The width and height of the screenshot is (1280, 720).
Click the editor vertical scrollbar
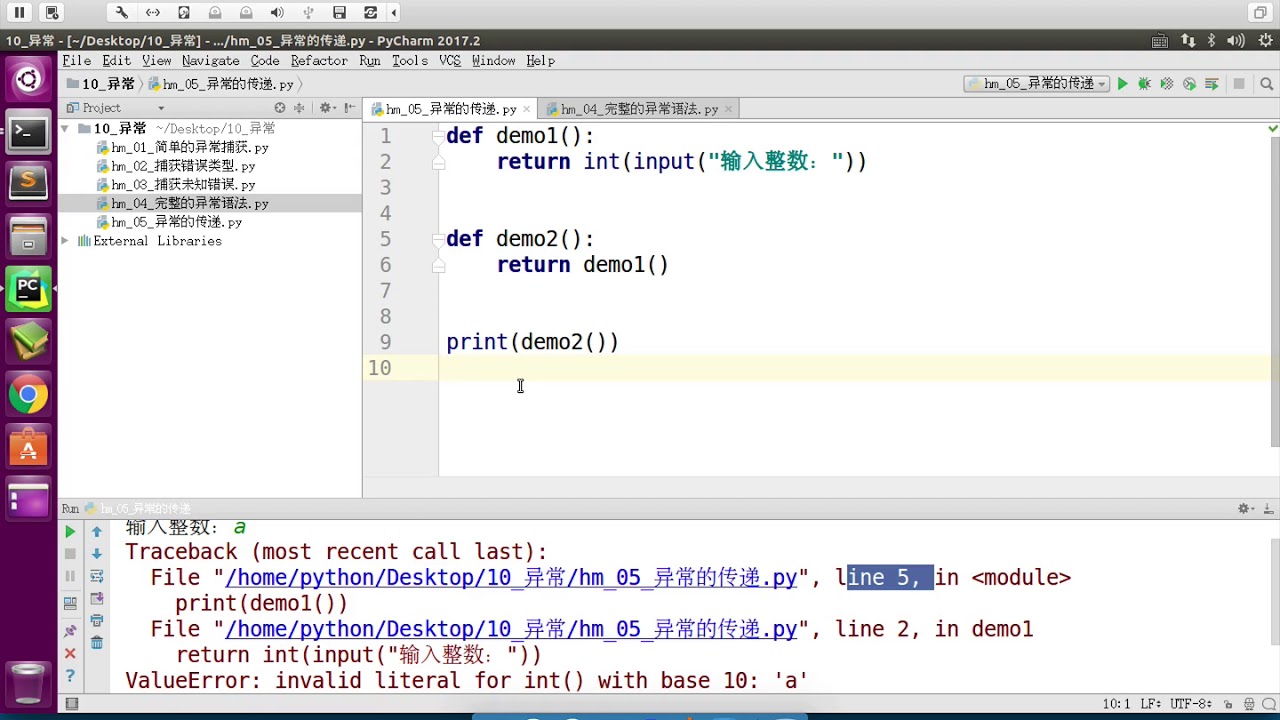coord(1273,290)
